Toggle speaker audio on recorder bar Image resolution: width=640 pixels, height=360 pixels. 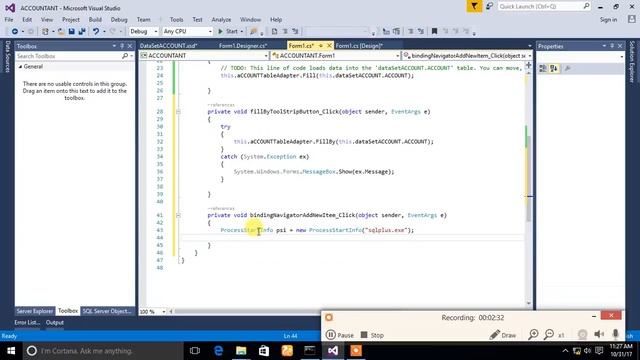(599, 334)
